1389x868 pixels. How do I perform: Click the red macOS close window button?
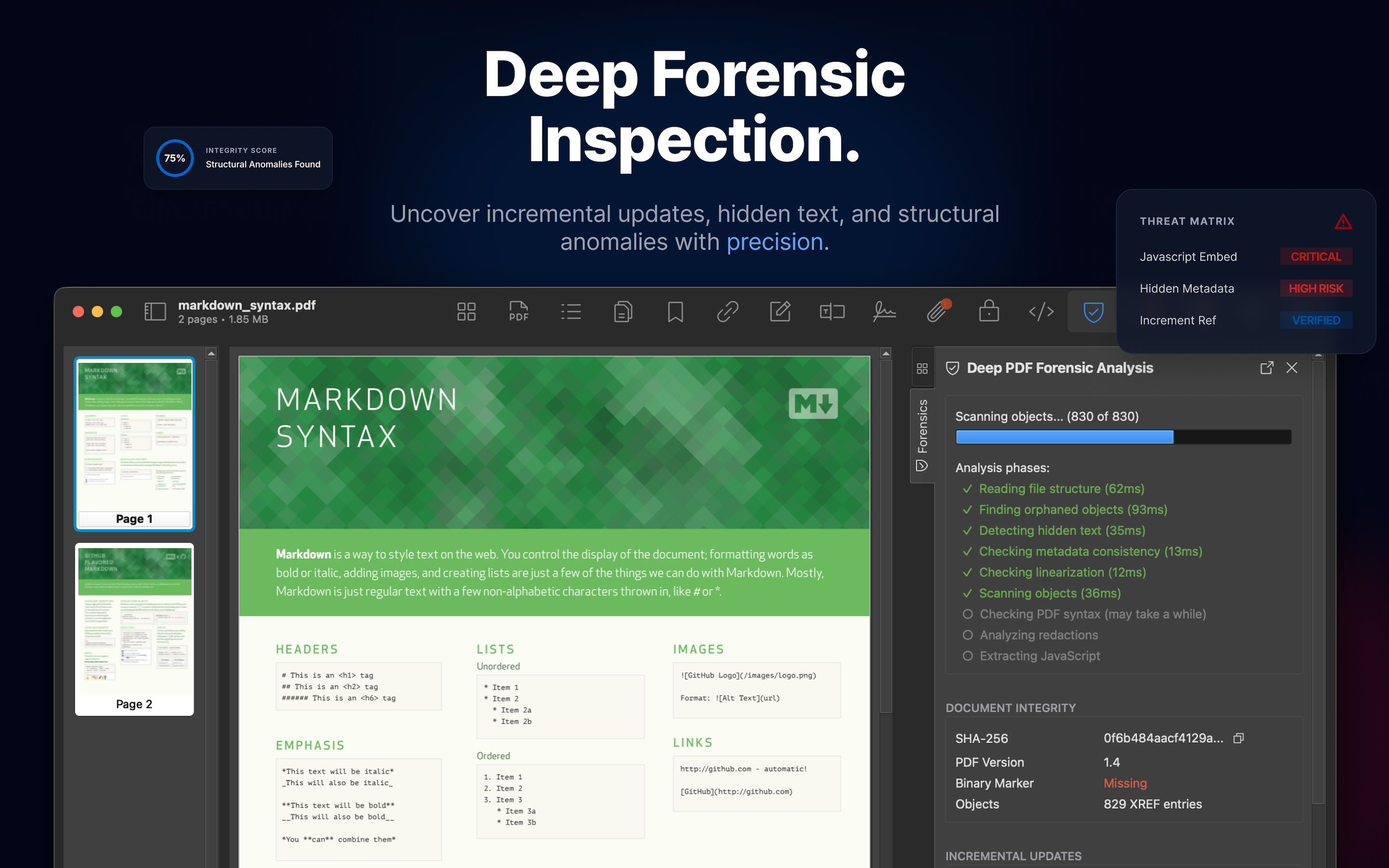tap(79, 311)
